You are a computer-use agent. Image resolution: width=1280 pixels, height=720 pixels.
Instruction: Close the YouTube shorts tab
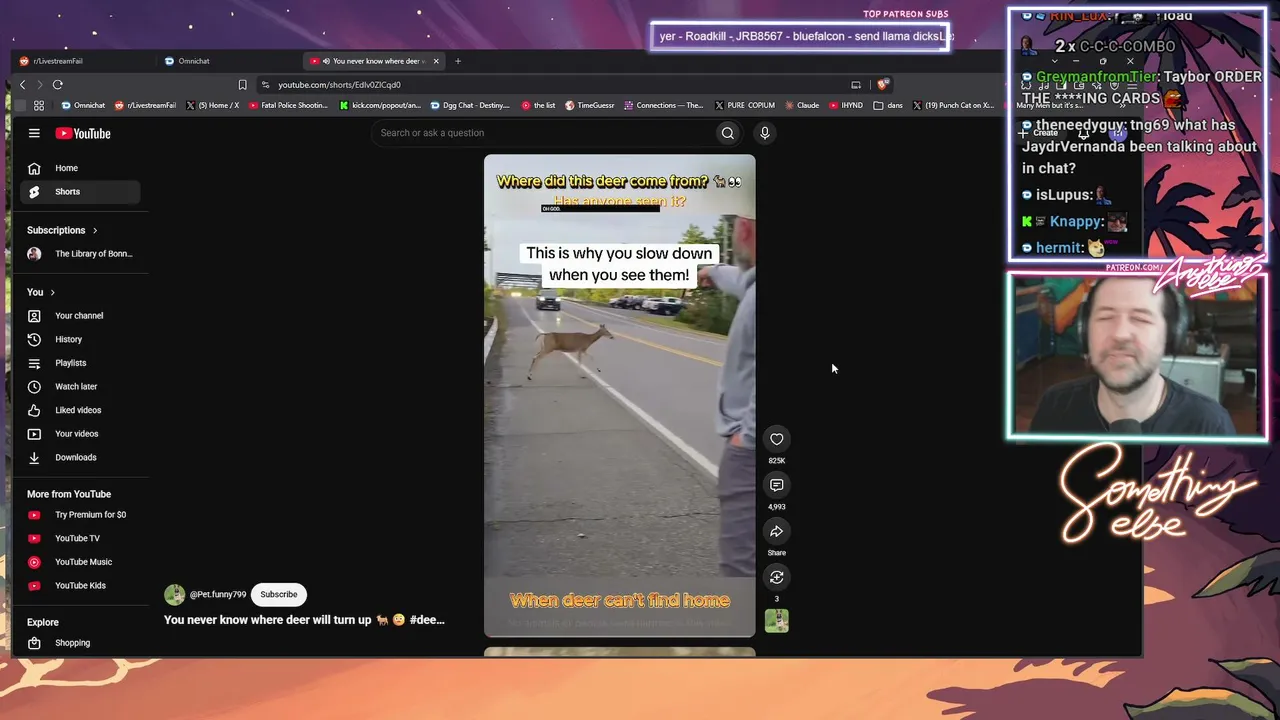click(436, 61)
